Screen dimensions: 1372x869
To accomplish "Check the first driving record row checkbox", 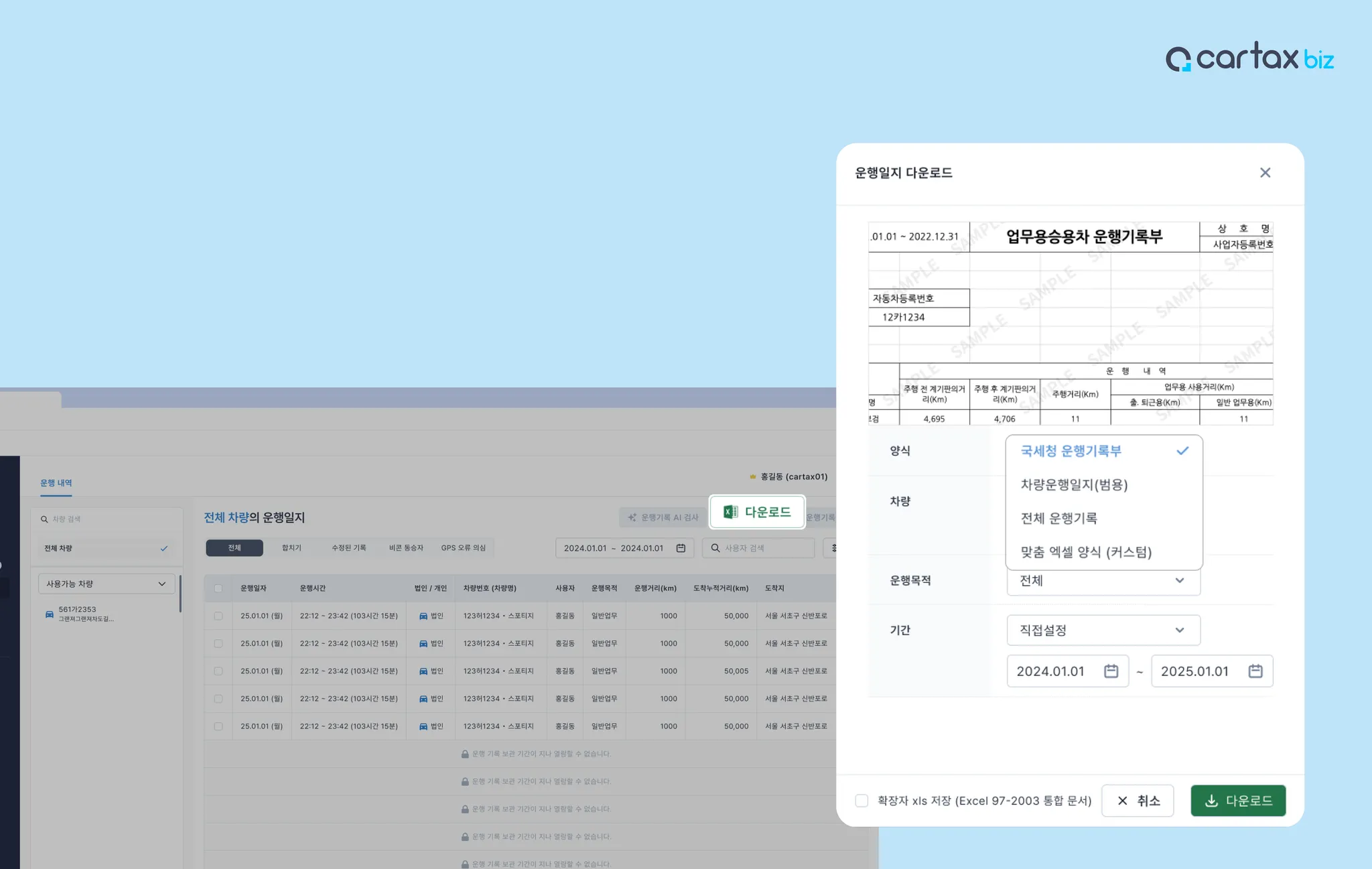I will [x=218, y=616].
